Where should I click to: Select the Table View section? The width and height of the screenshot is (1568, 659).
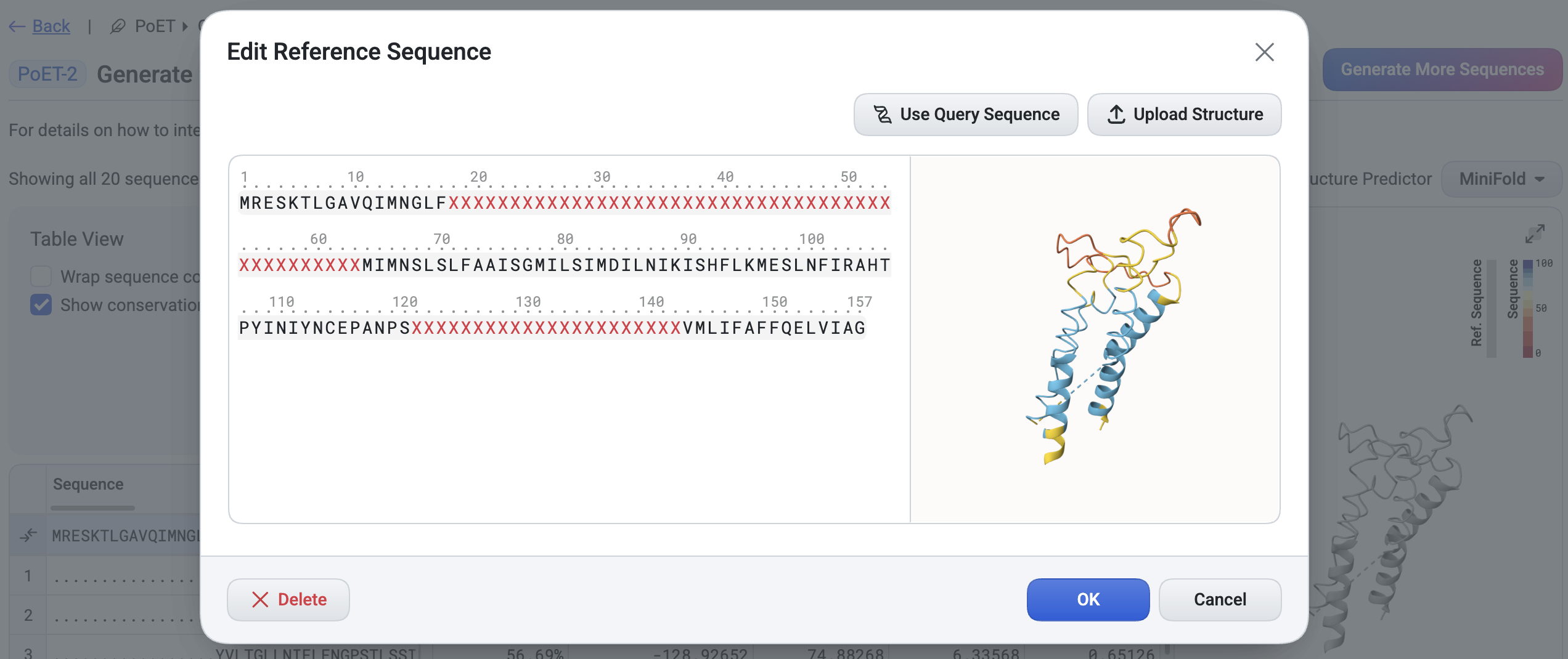pyautogui.click(x=76, y=238)
